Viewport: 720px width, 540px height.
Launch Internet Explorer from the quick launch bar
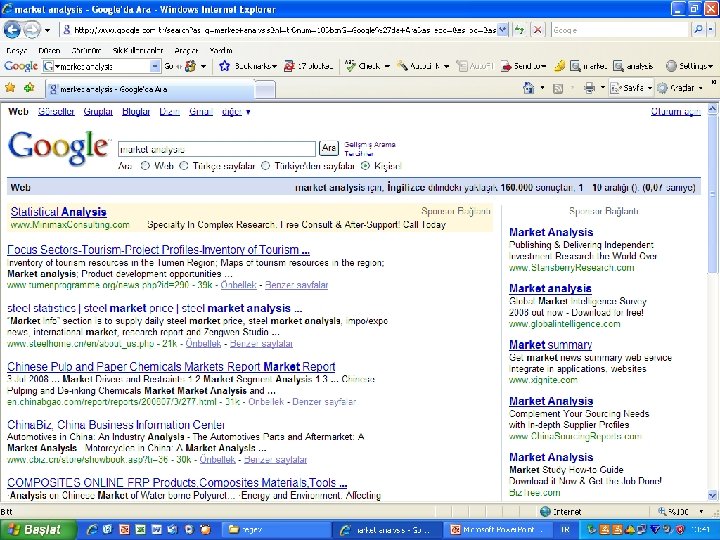pyautogui.click(x=91, y=529)
